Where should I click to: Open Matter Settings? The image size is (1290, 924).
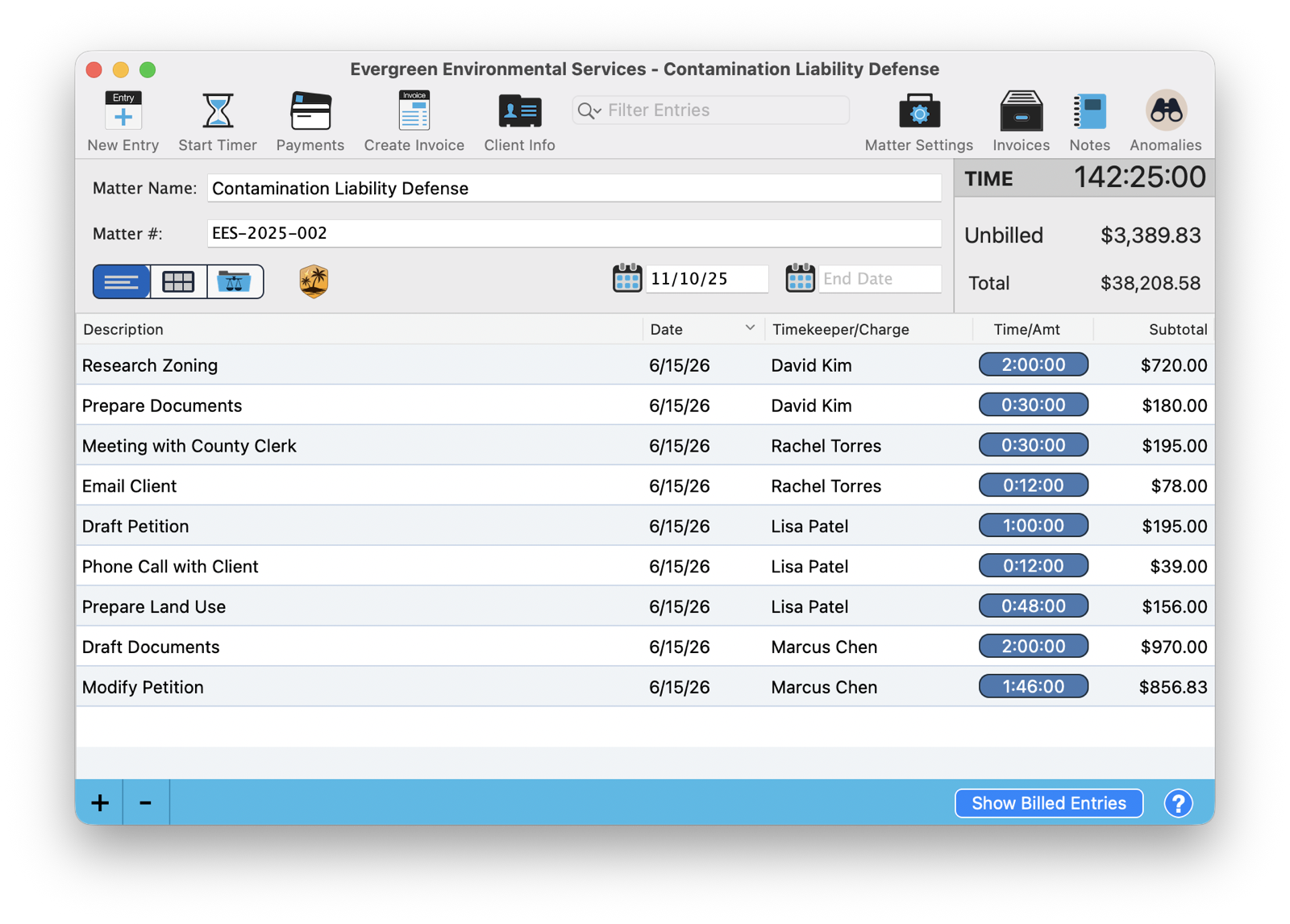(918, 120)
